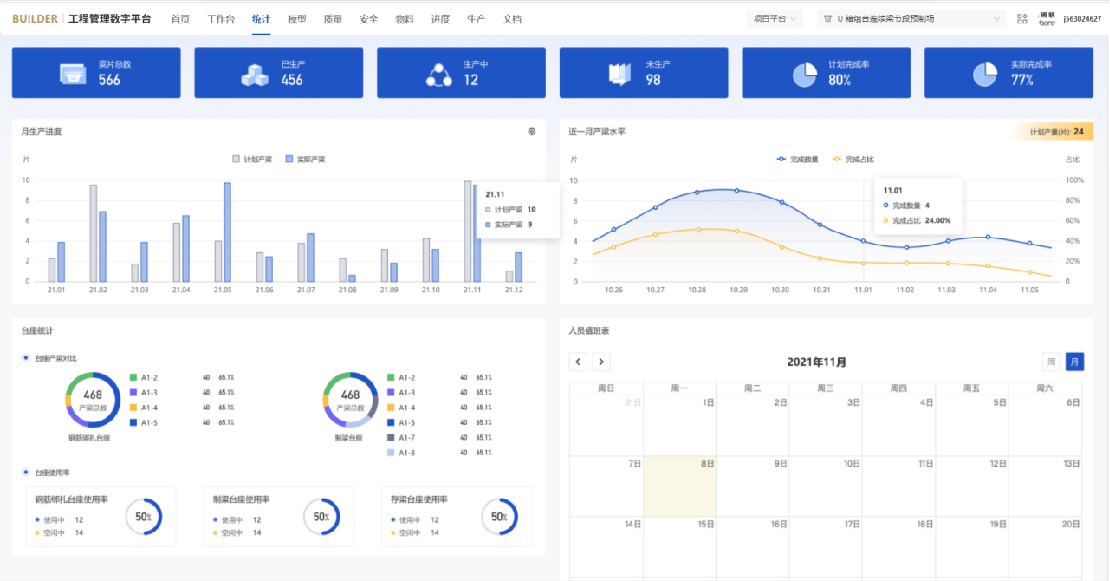This screenshot has width=1110, height=581.
Task: Click the 21.02 planned output bar
Action: click(x=93, y=234)
